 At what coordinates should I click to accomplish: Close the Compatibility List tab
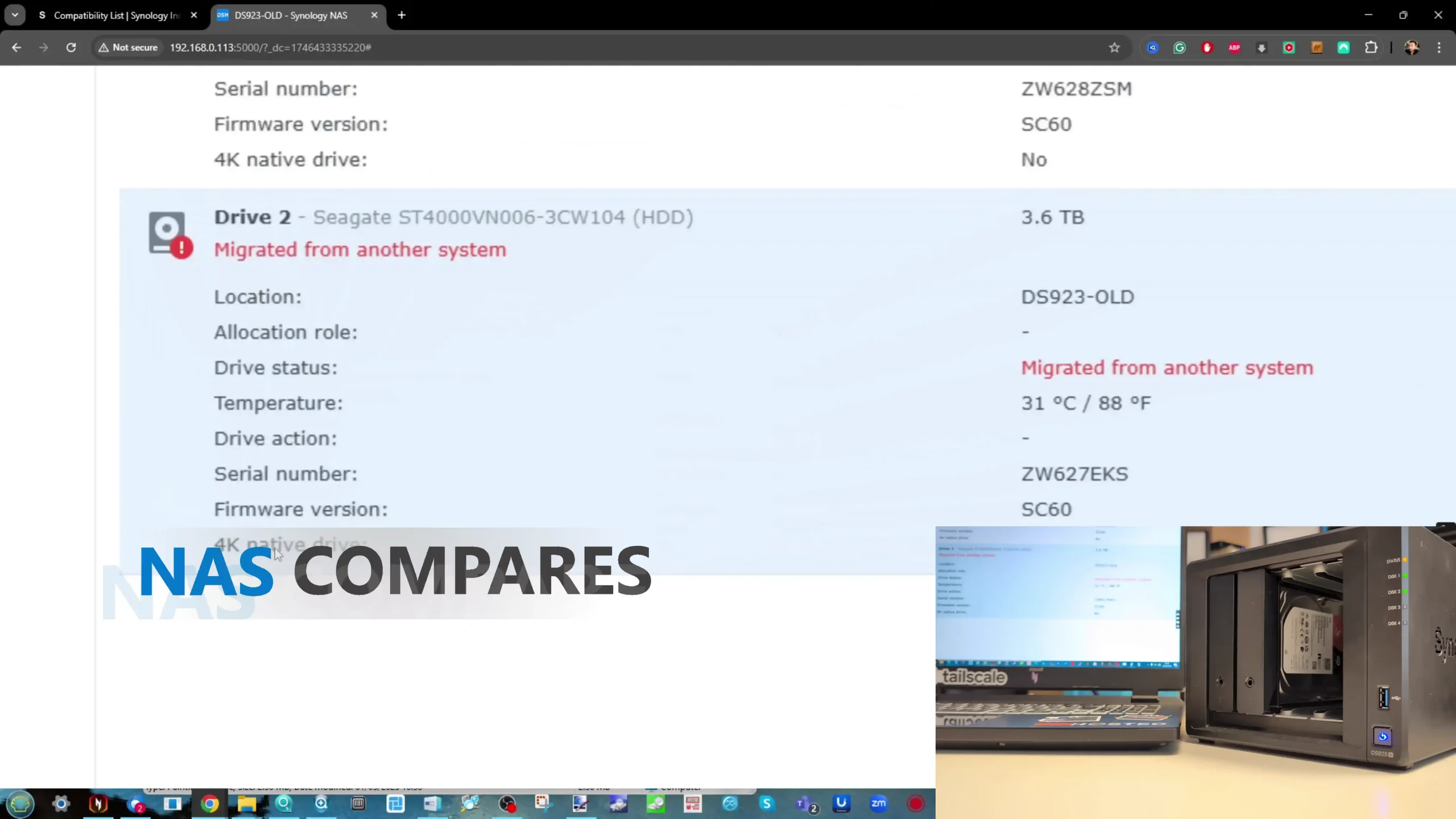point(194,15)
